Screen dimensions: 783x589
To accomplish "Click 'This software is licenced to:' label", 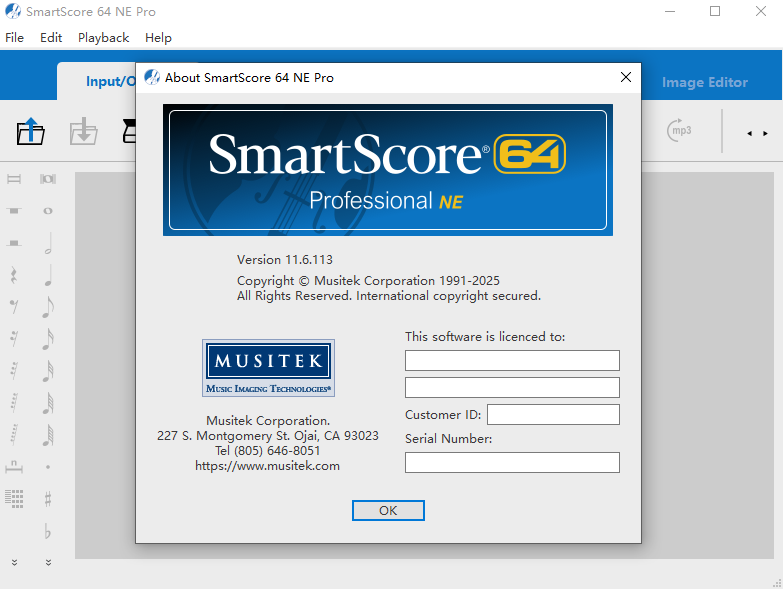I will click(485, 336).
